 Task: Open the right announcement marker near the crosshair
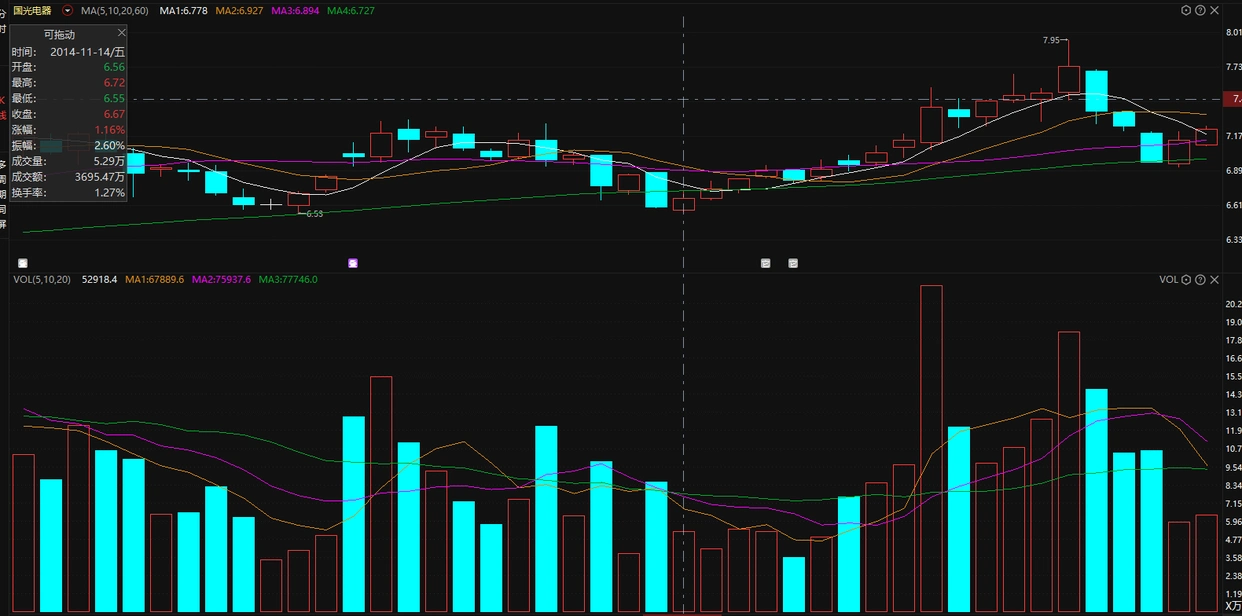click(x=793, y=263)
